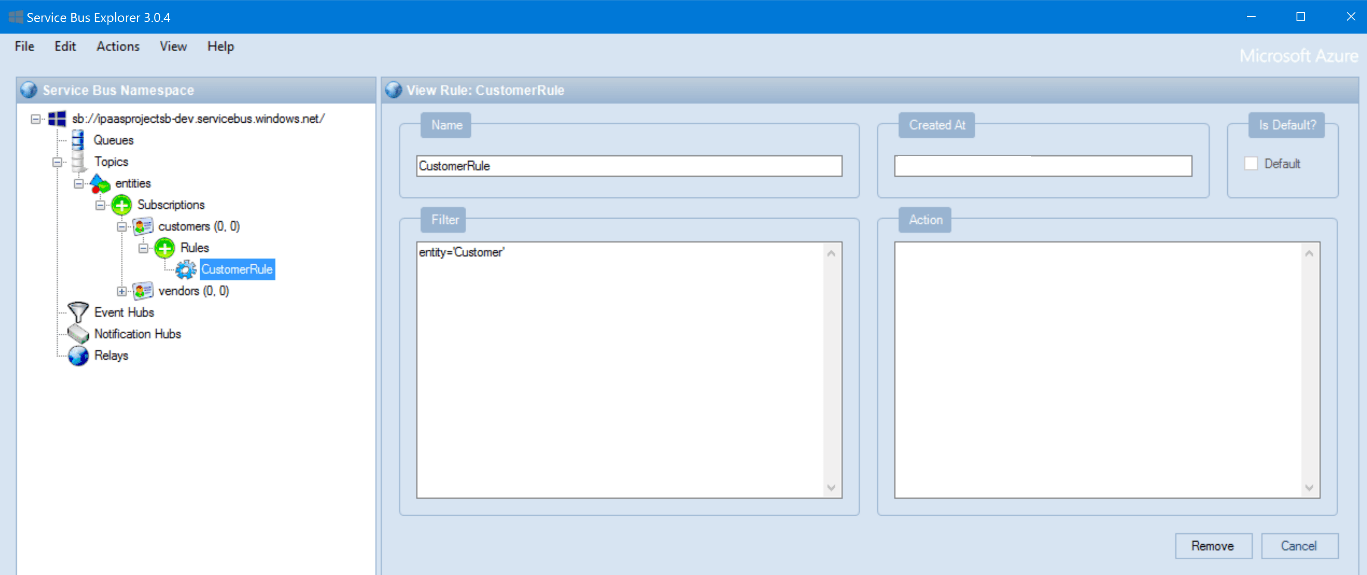Click the Filter box scroll down arrow
1367x575 pixels.
(832, 488)
